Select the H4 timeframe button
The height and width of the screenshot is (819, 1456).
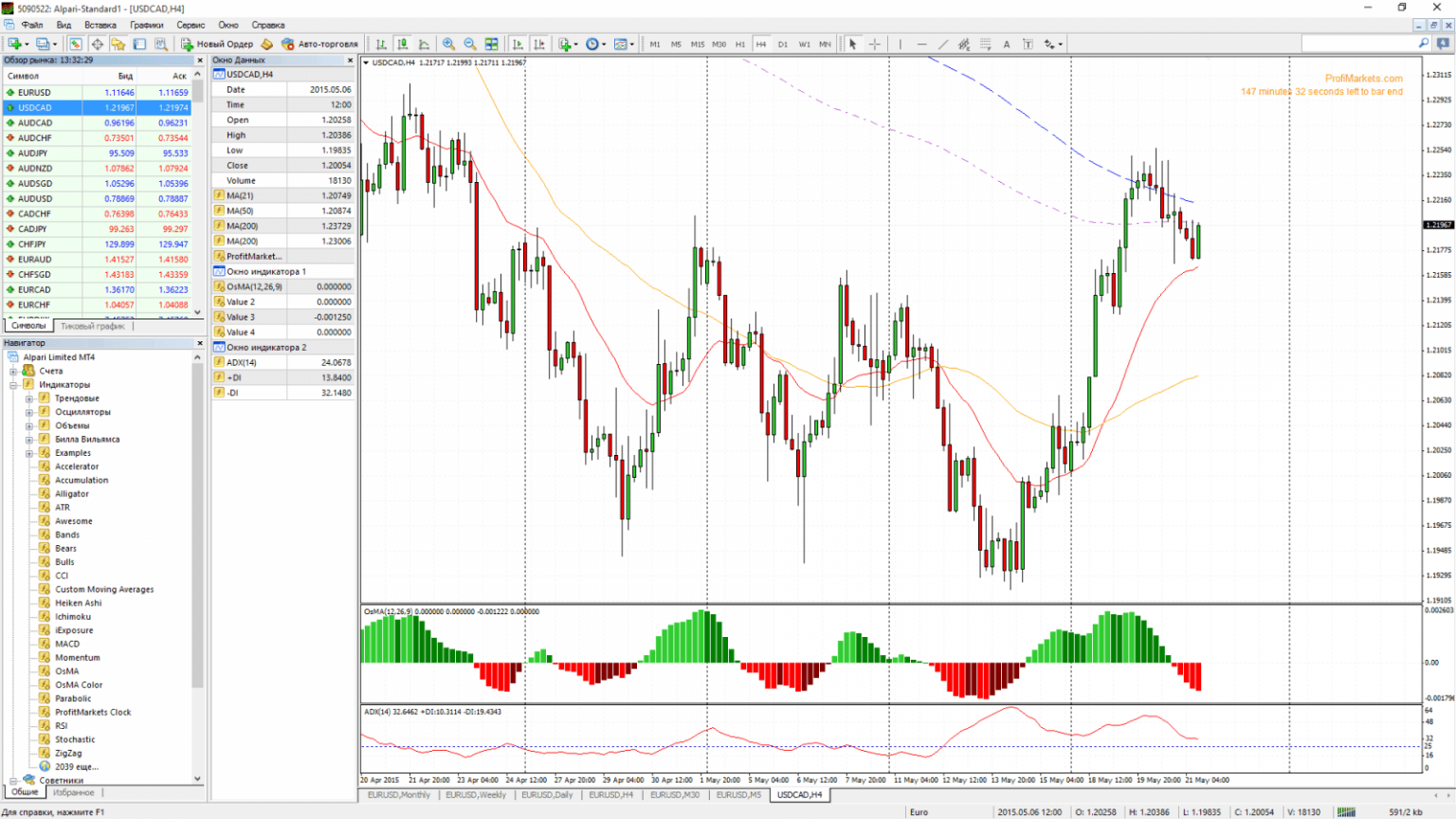tap(761, 44)
